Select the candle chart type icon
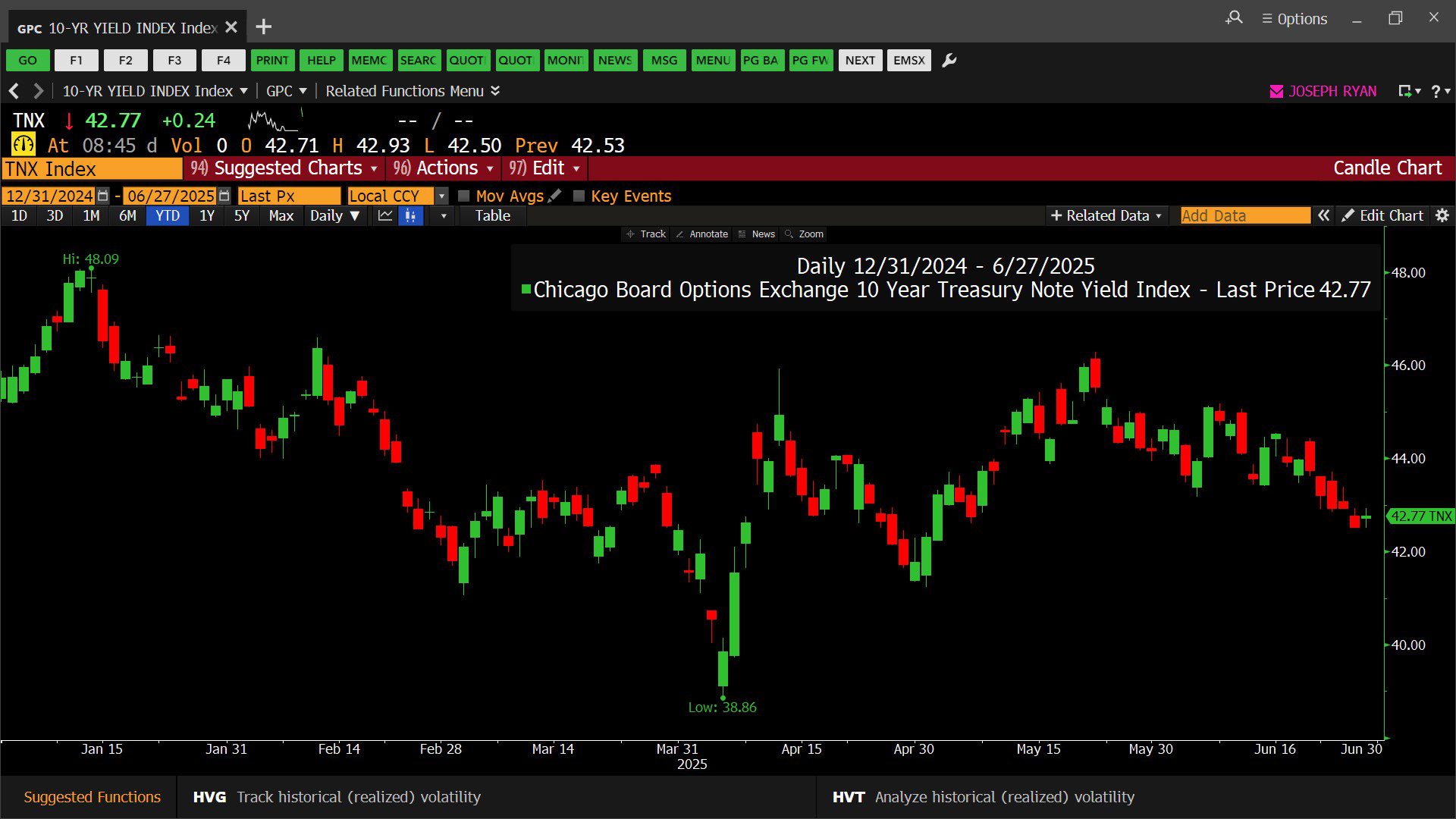This screenshot has height=819, width=1456. (x=410, y=216)
